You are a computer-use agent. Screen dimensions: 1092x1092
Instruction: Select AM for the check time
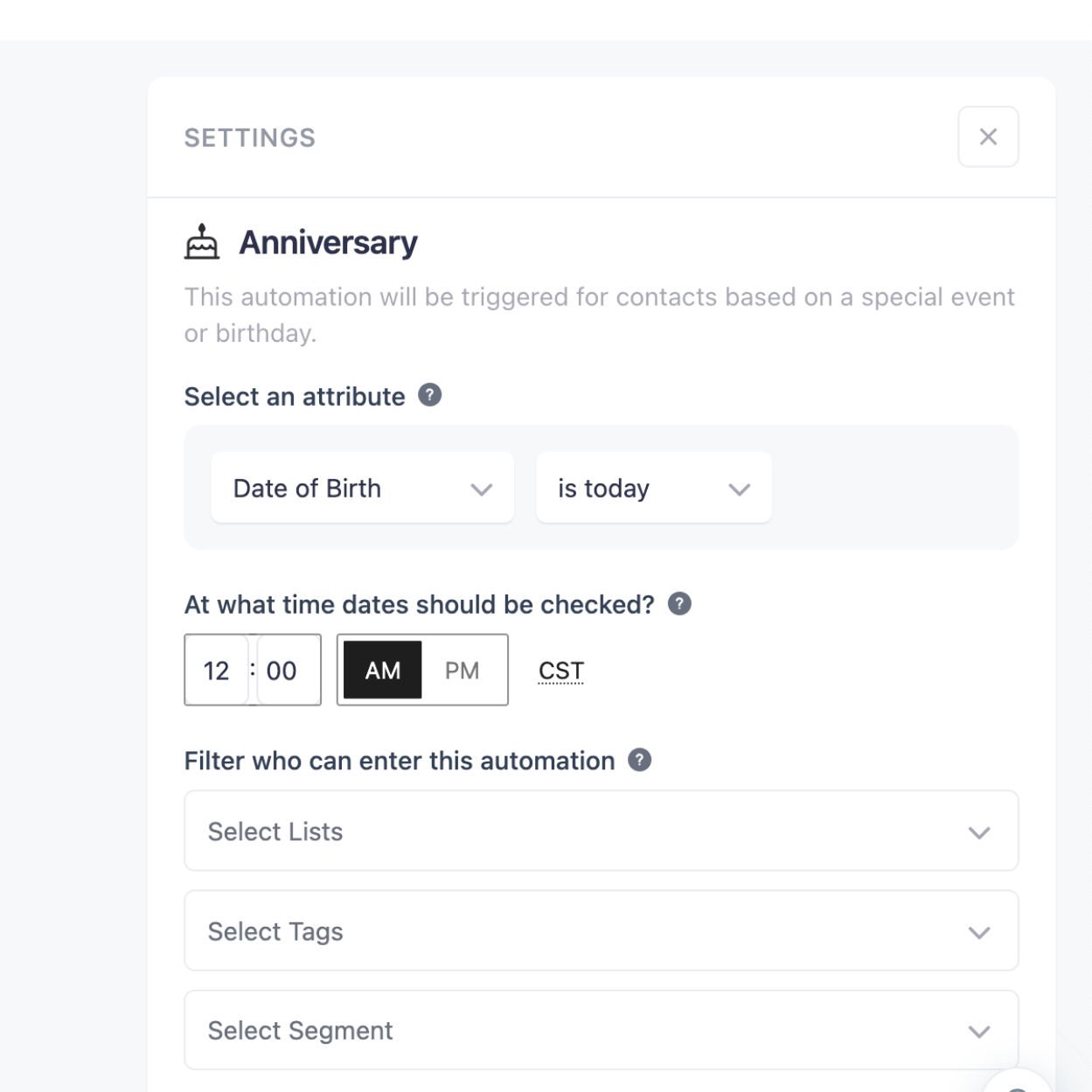pyautogui.click(x=382, y=670)
